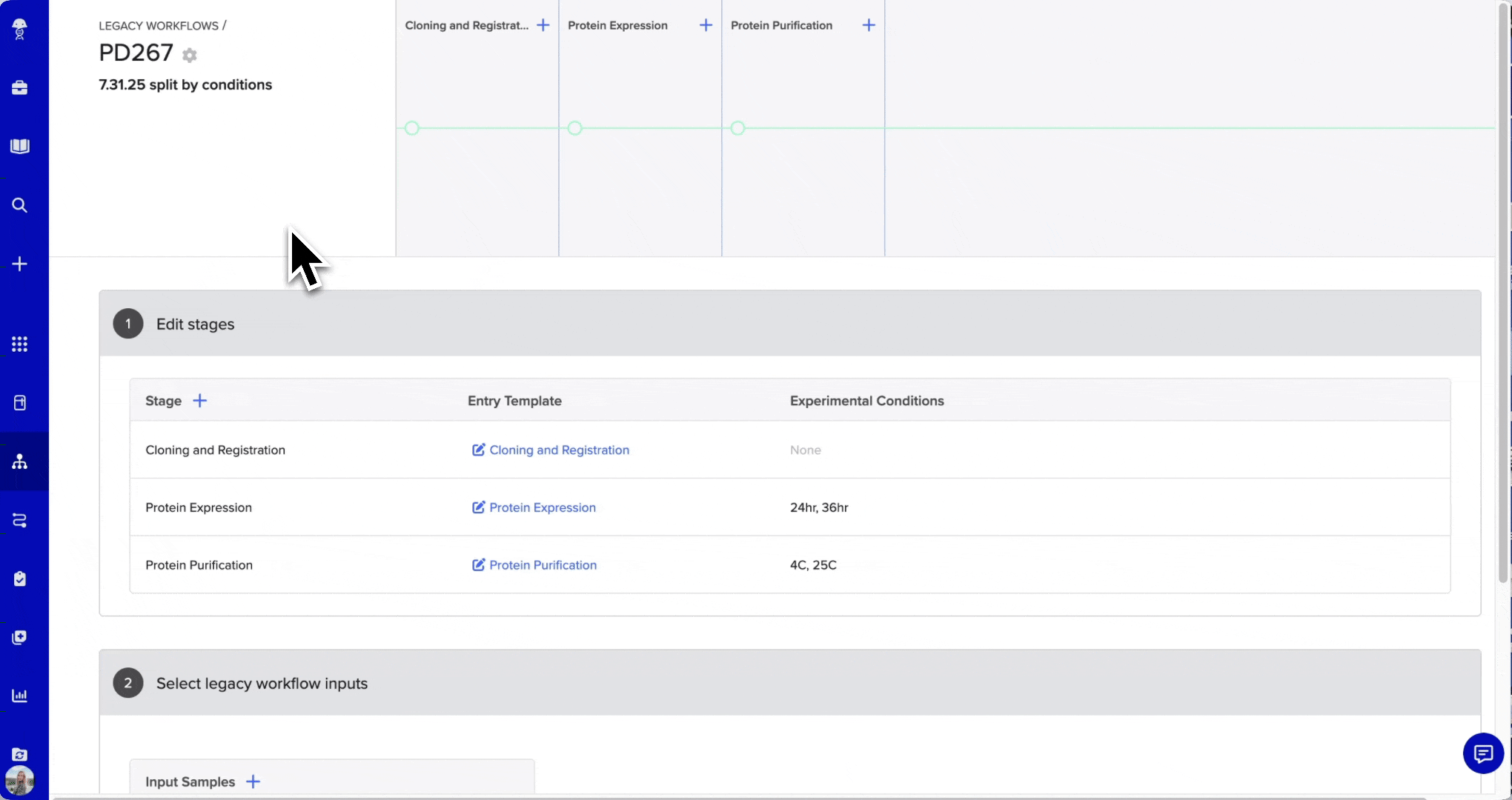Open the Insights chart icon in sidebar
1512x800 pixels.
20,696
